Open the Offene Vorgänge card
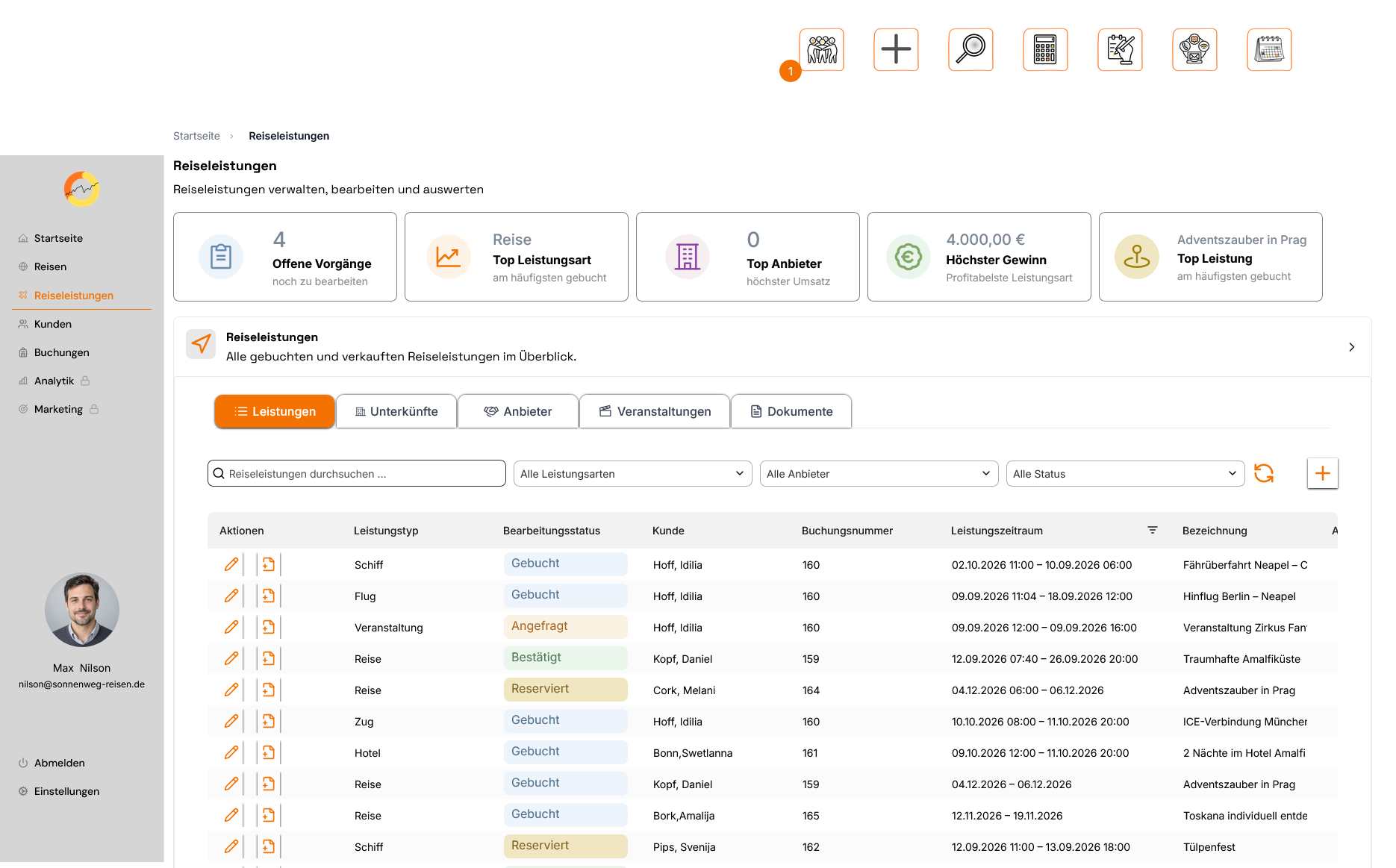Screen dimensions: 1396x868 [x=285, y=257]
